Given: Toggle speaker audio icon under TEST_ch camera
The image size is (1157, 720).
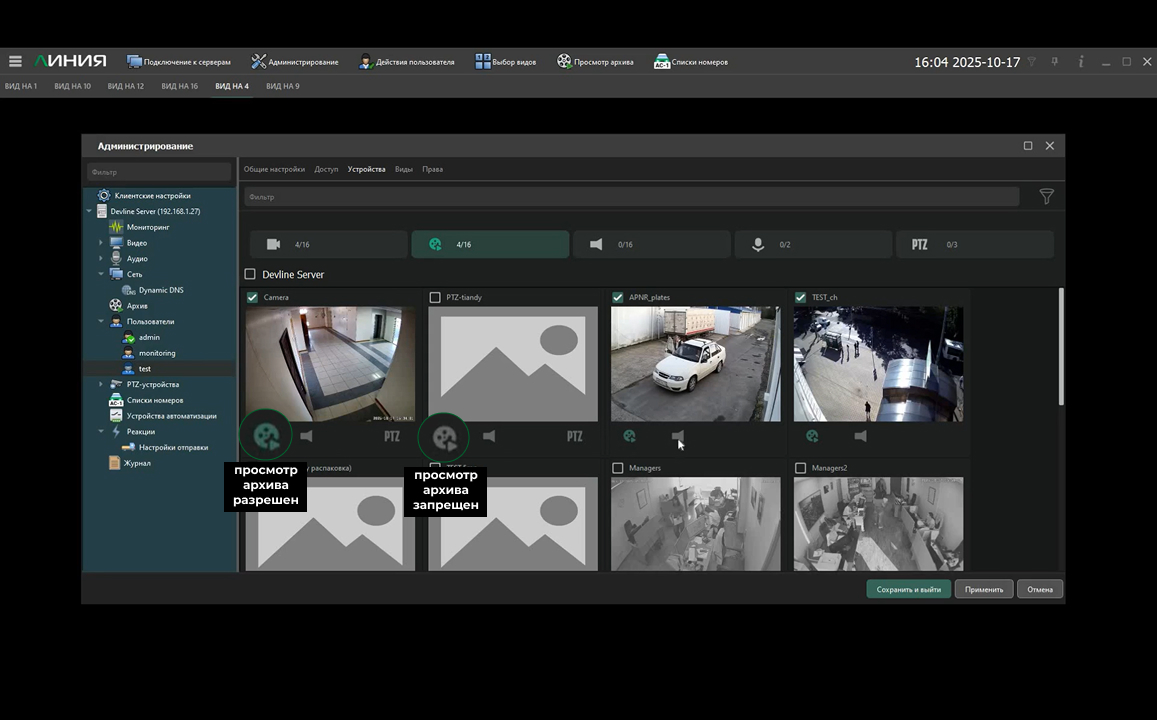Looking at the screenshot, I should (x=860, y=436).
